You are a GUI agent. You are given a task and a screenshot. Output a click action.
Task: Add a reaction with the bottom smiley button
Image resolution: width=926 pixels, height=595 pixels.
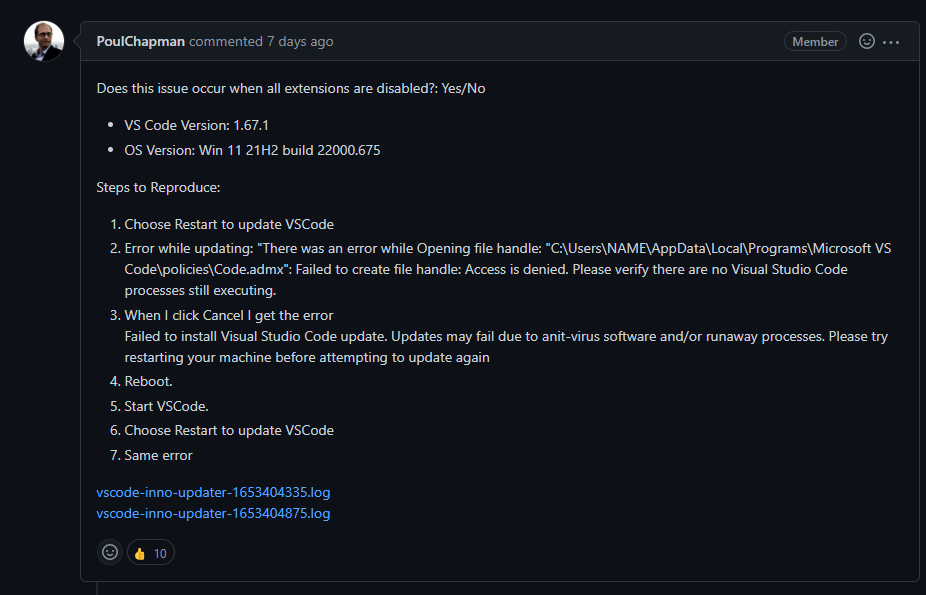(x=110, y=552)
